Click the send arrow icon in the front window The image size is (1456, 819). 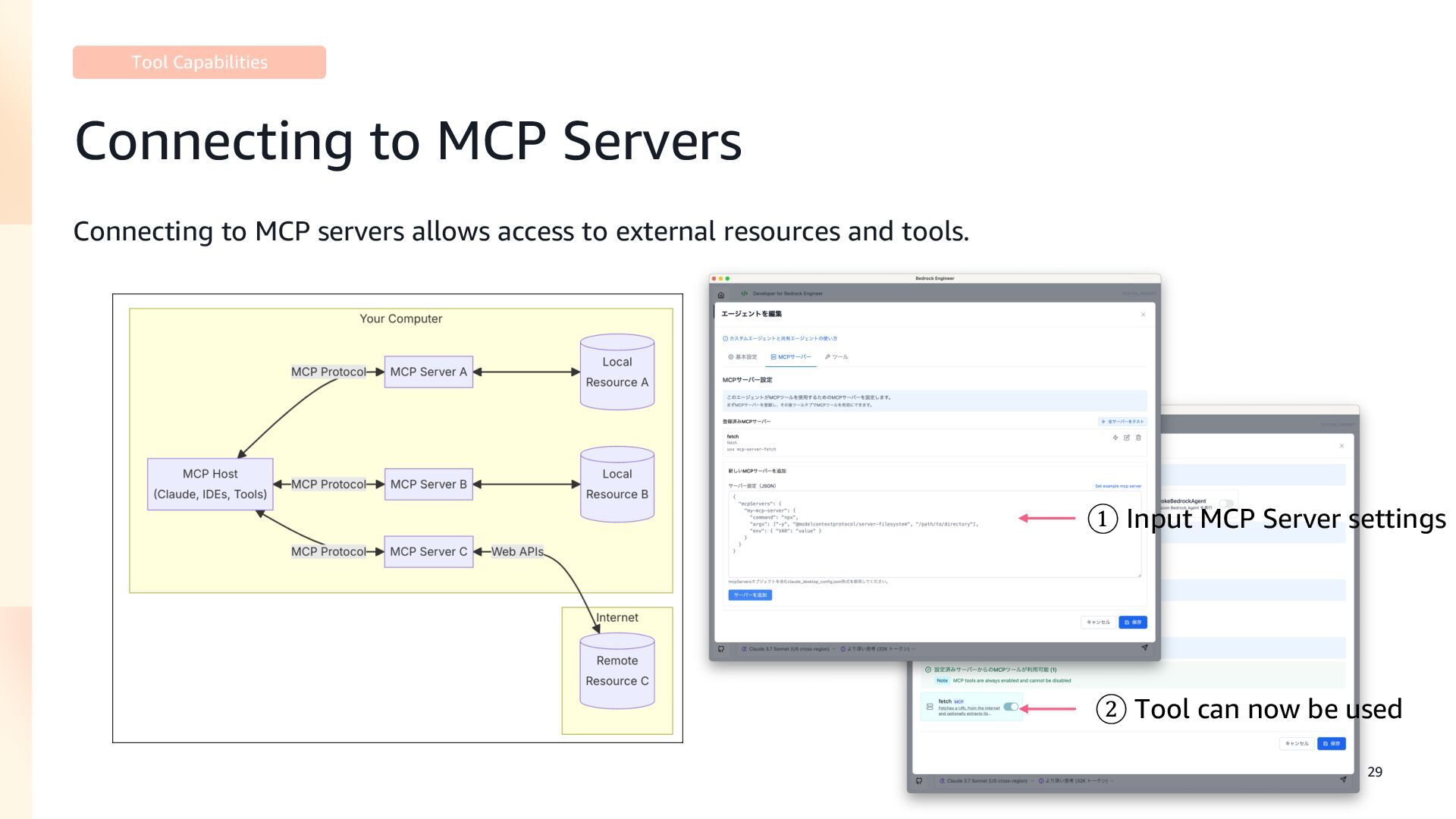tap(1144, 648)
